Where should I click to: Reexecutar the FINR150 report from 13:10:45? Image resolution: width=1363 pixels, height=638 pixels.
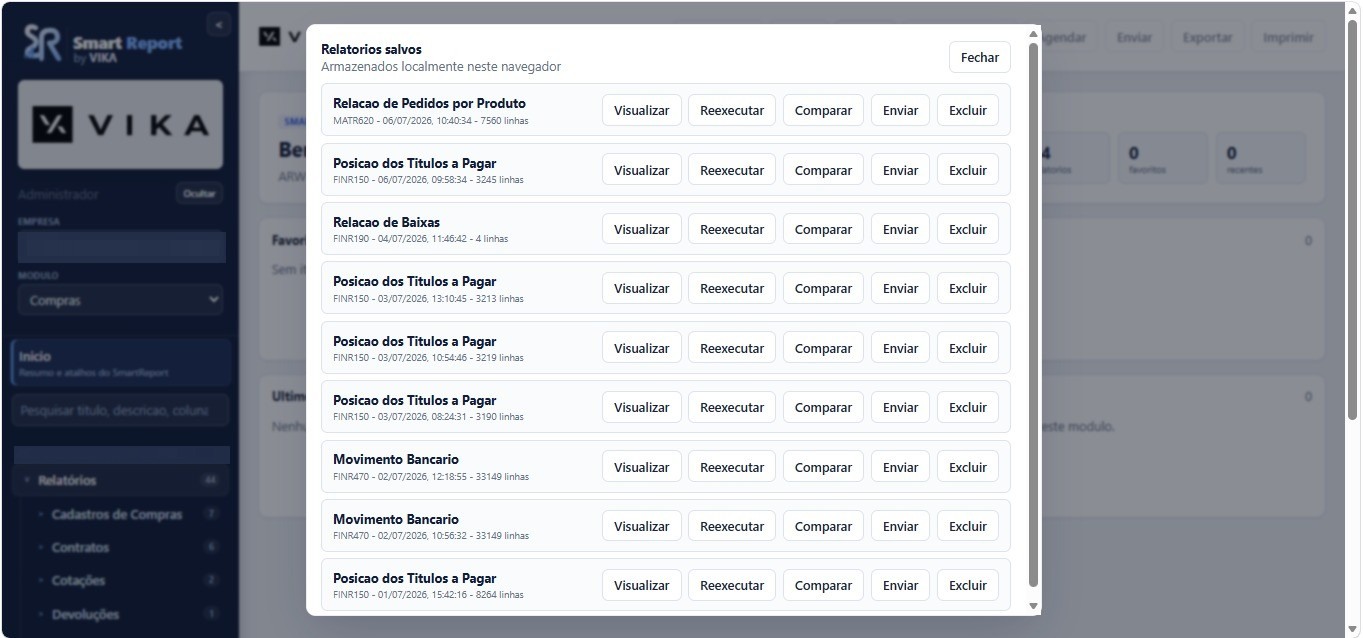732,288
